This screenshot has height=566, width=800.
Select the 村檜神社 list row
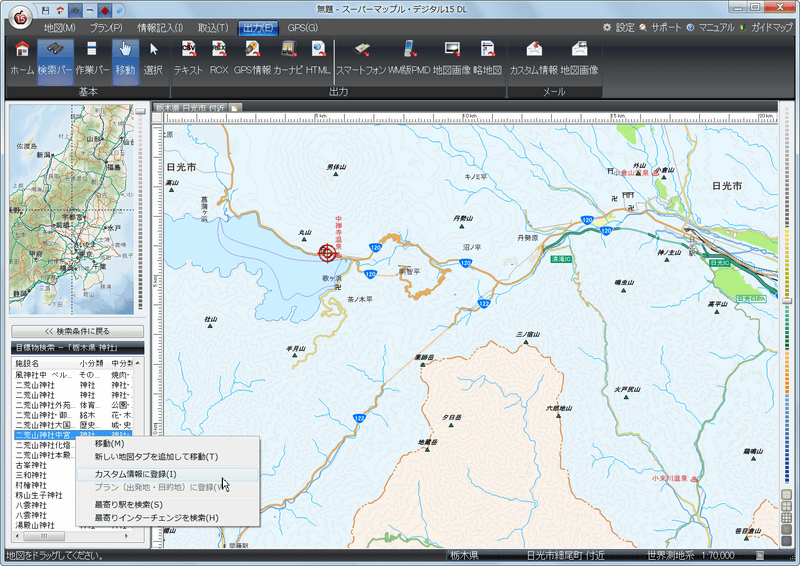[x=45, y=485]
